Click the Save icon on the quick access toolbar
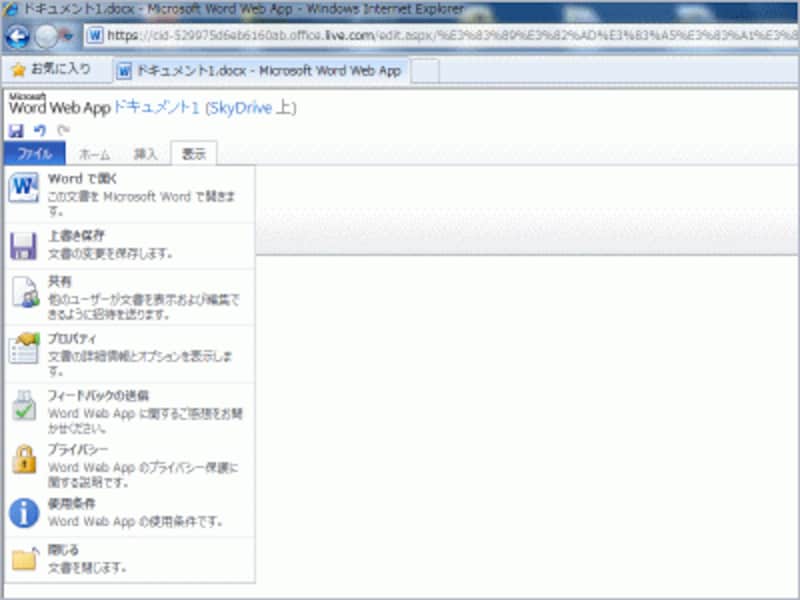Image resolution: width=800 pixels, height=600 pixels. pos(16,128)
